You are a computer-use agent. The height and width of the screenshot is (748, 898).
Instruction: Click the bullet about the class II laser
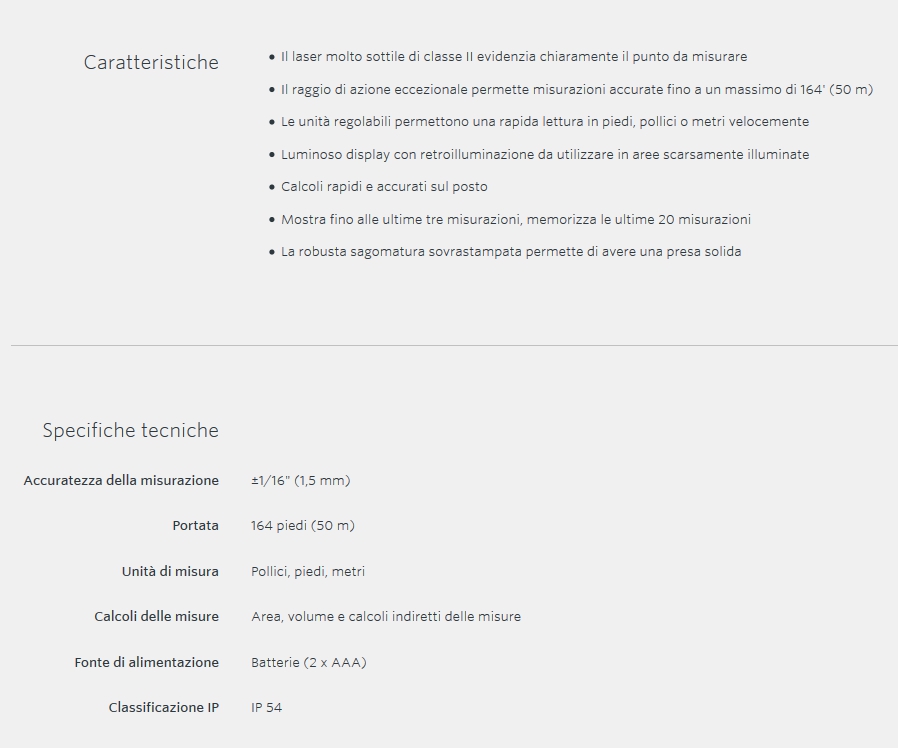pyautogui.click(x=513, y=57)
